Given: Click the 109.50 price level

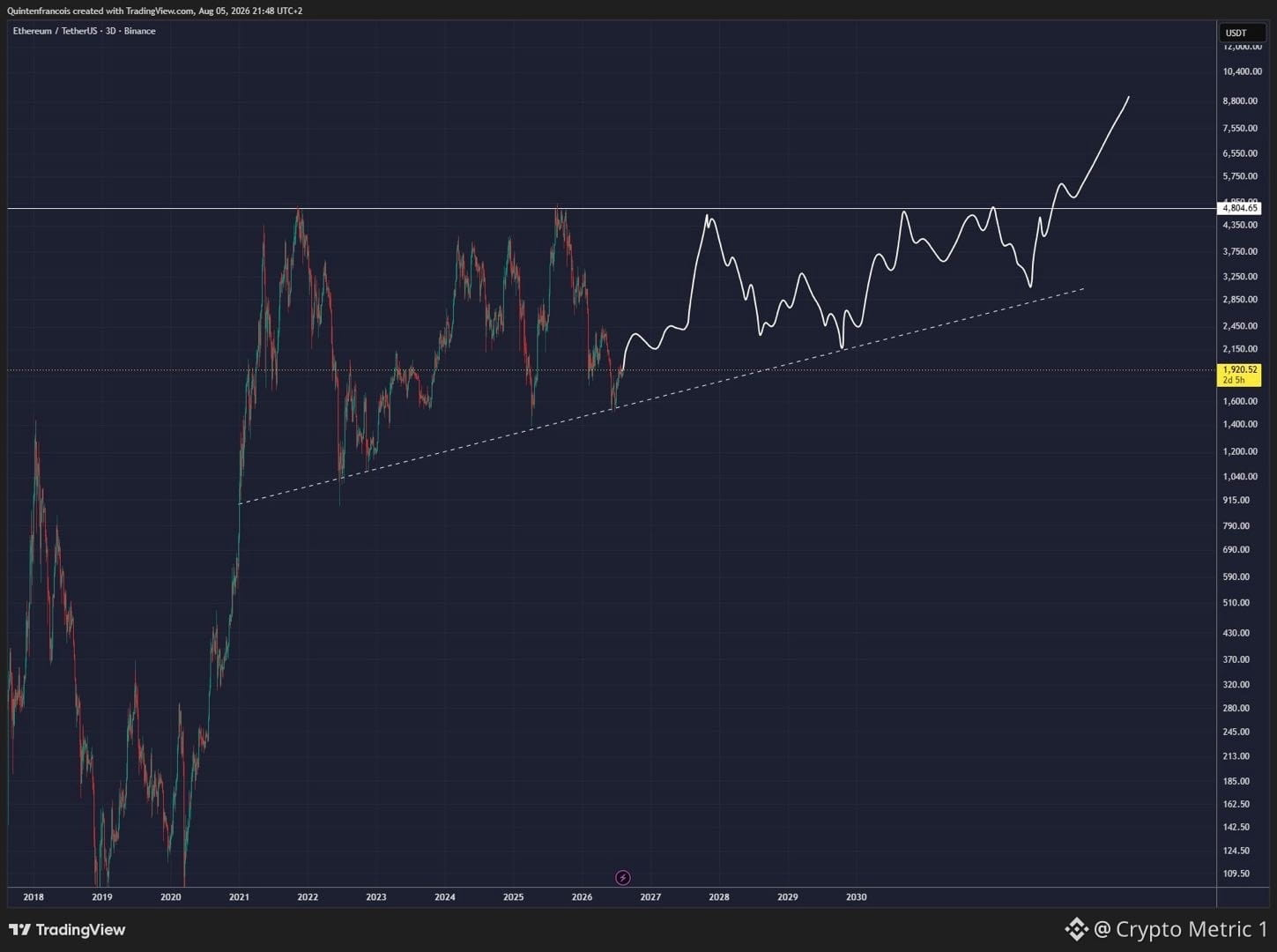Looking at the screenshot, I should 1236,874.
